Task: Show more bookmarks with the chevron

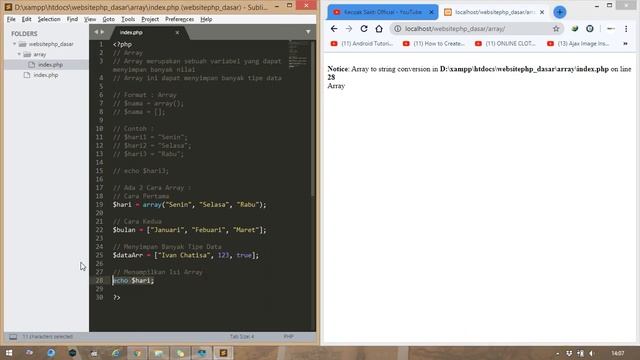Action: (x=625, y=44)
